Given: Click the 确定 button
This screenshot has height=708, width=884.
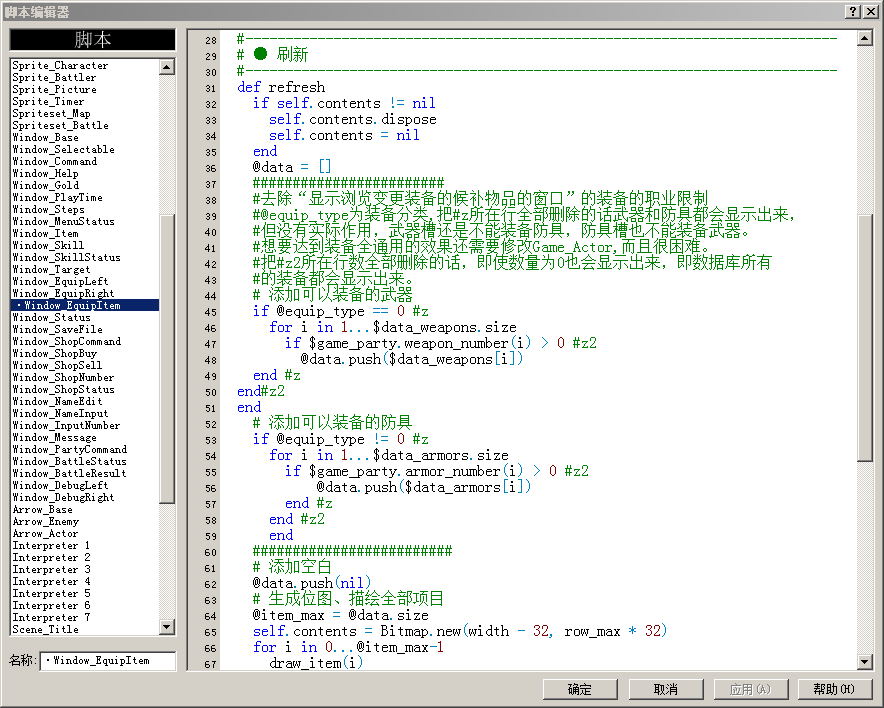Looking at the screenshot, I should point(580,689).
